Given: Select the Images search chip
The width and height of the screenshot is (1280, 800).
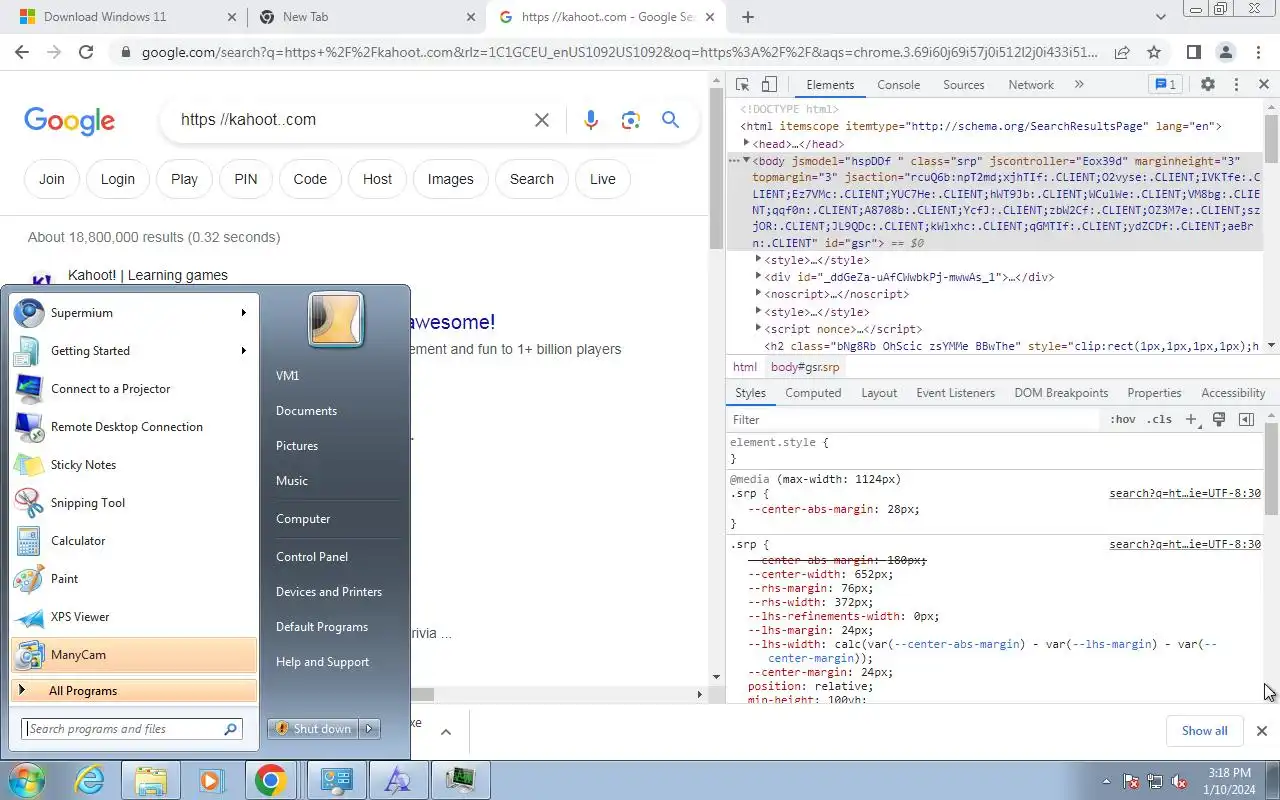Looking at the screenshot, I should [x=450, y=179].
